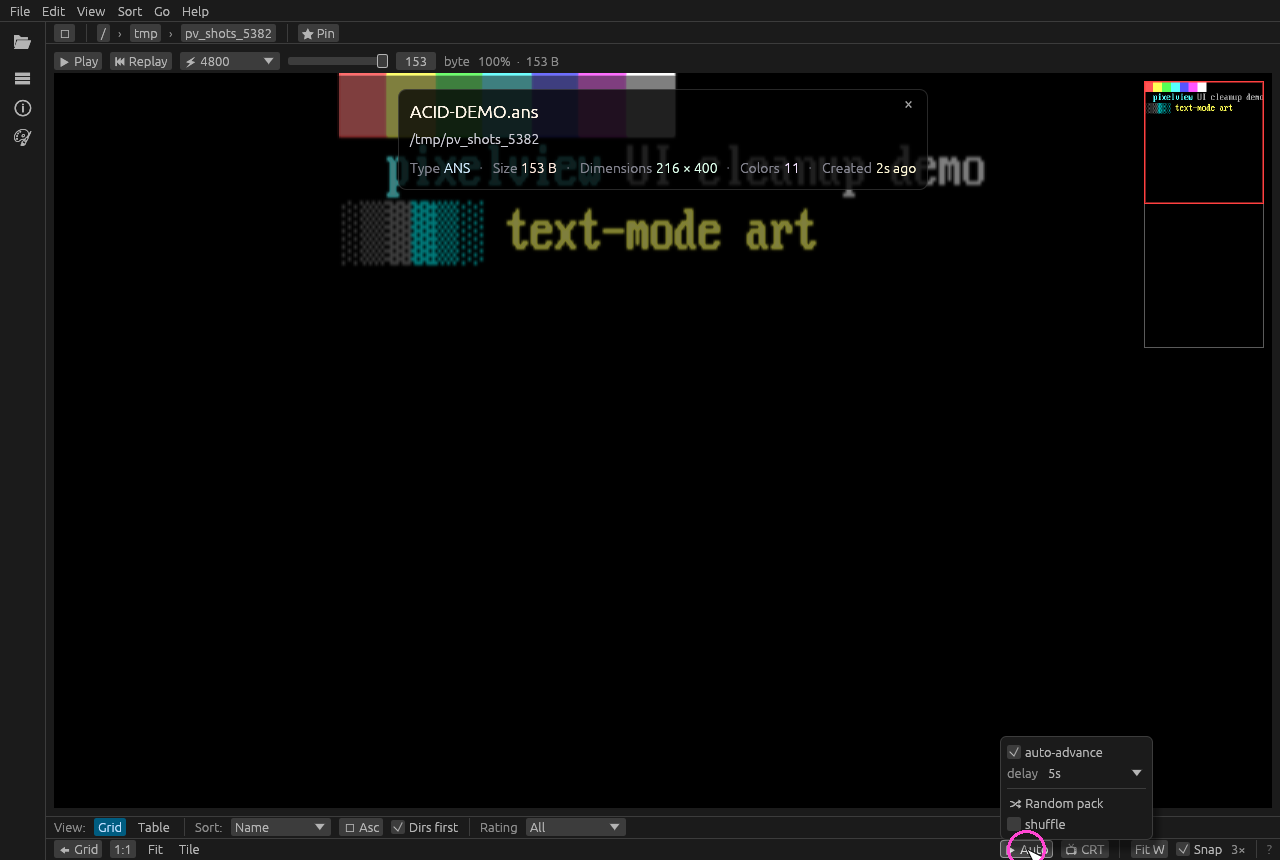Switch view to Grid

[x=110, y=828]
